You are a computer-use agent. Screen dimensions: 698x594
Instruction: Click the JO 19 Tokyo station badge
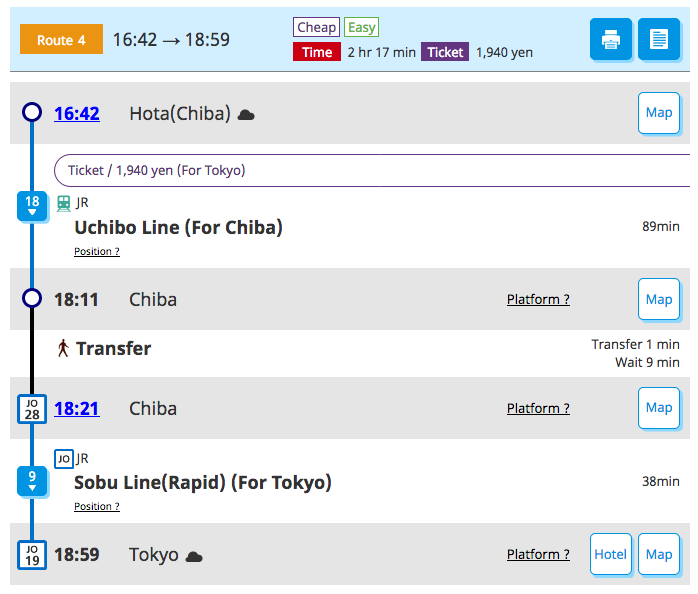coord(32,555)
